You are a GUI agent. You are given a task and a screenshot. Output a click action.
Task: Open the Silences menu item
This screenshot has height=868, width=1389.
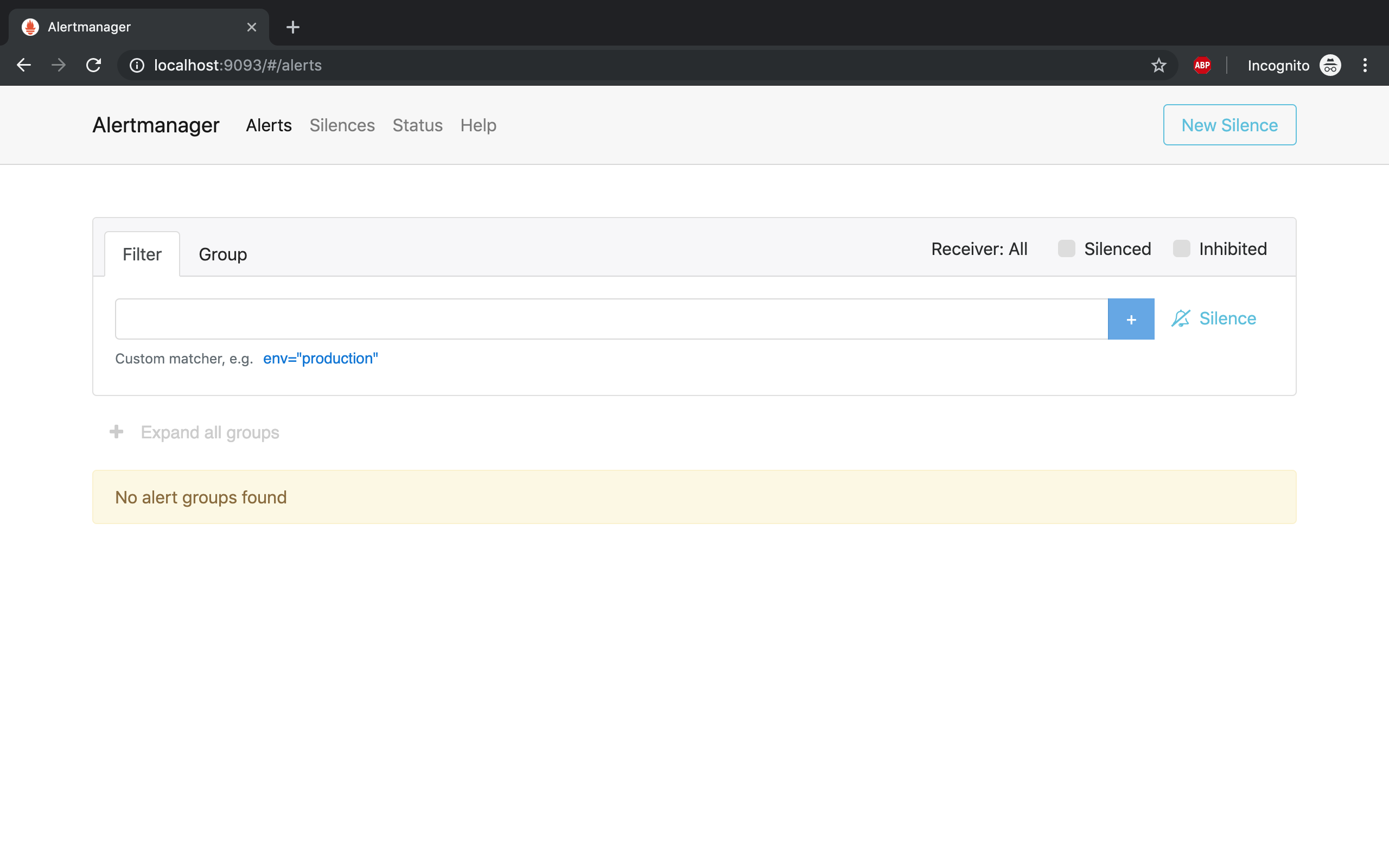[x=342, y=125]
